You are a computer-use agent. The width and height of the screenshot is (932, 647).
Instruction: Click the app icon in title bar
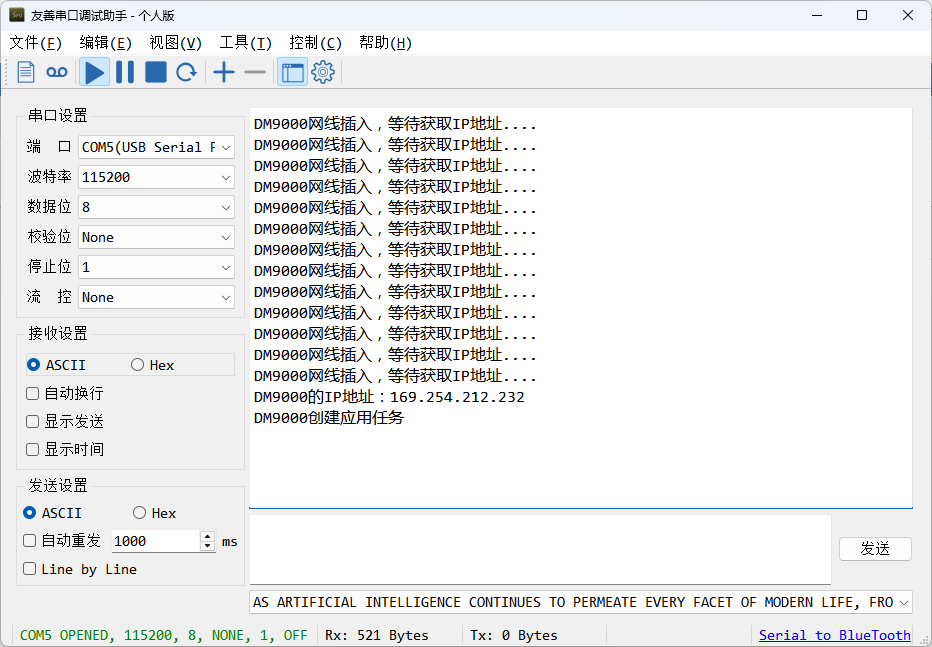click(17, 15)
